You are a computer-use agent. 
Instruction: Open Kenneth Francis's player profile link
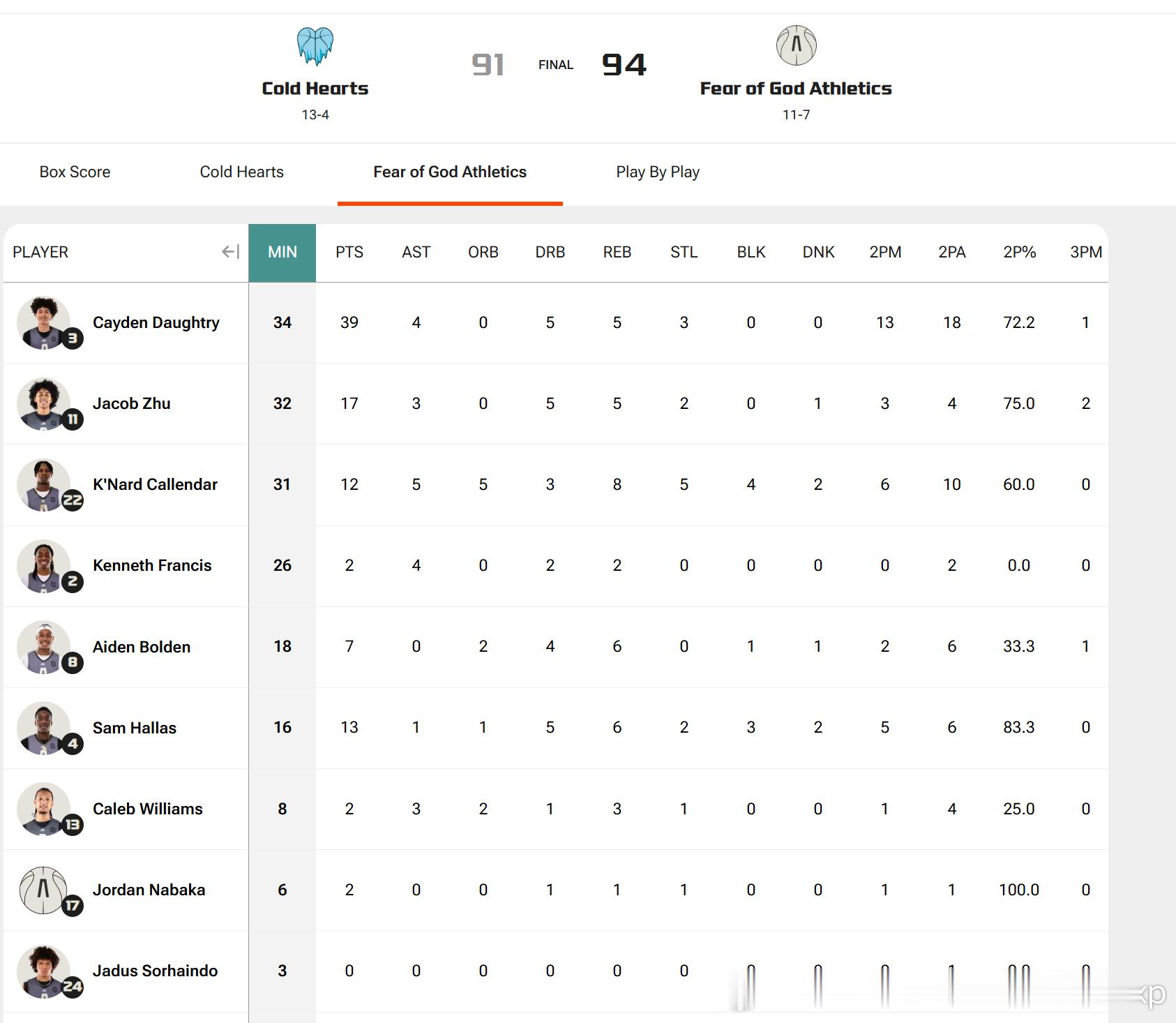pos(152,565)
